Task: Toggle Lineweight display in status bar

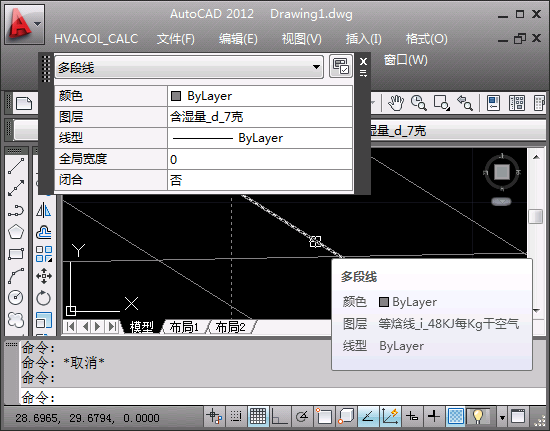Action: coord(434,416)
